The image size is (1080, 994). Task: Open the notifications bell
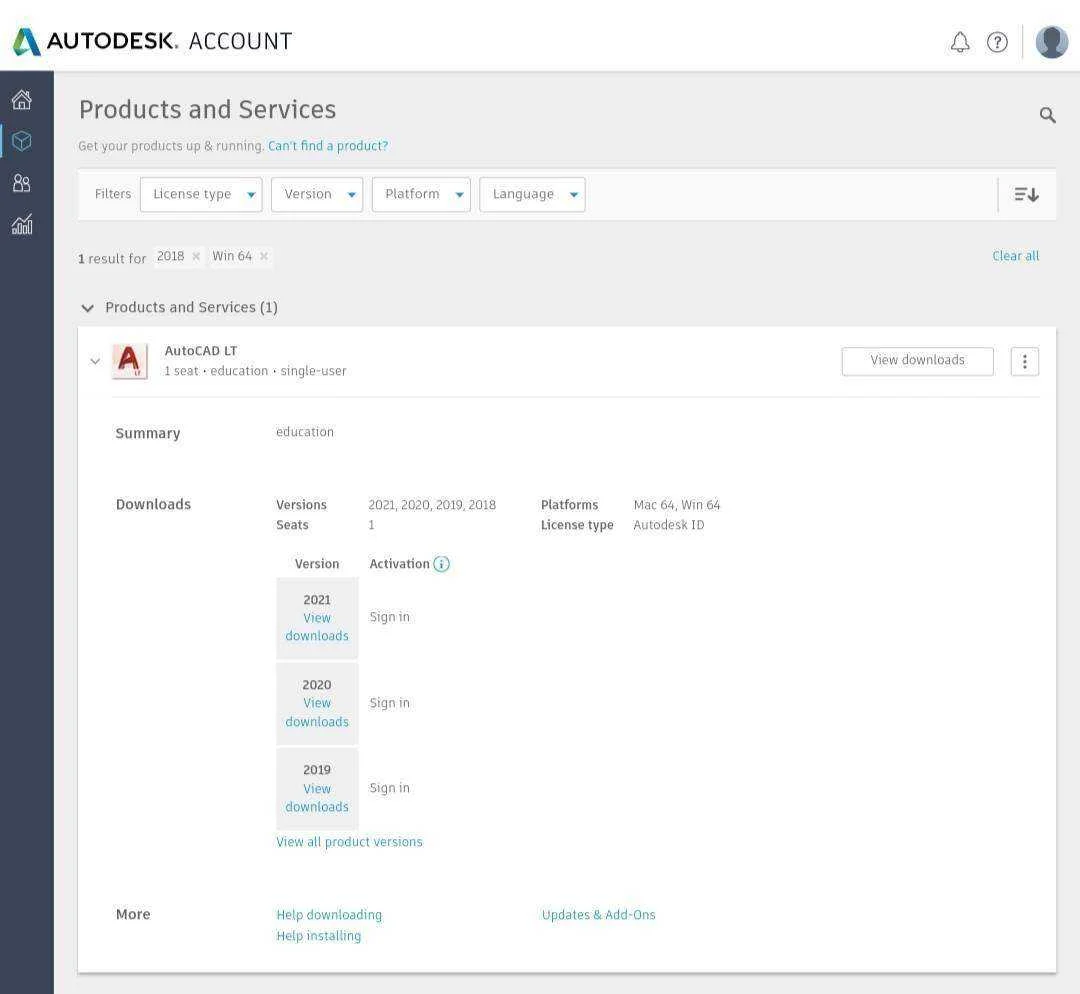point(960,42)
